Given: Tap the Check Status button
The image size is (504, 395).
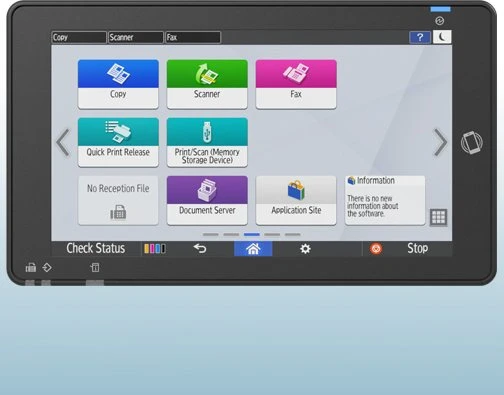Looking at the screenshot, I should pos(96,248).
